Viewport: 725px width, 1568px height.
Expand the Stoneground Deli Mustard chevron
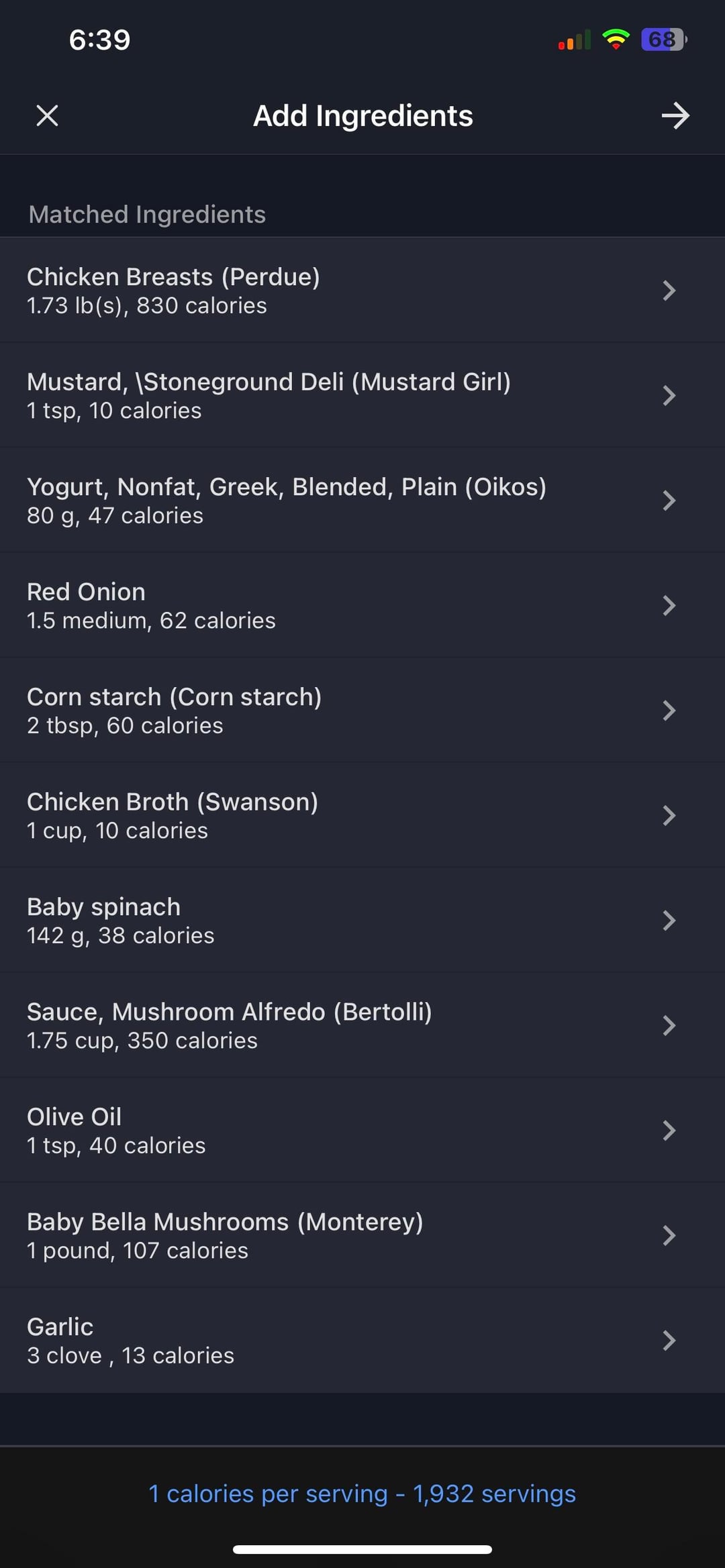669,395
